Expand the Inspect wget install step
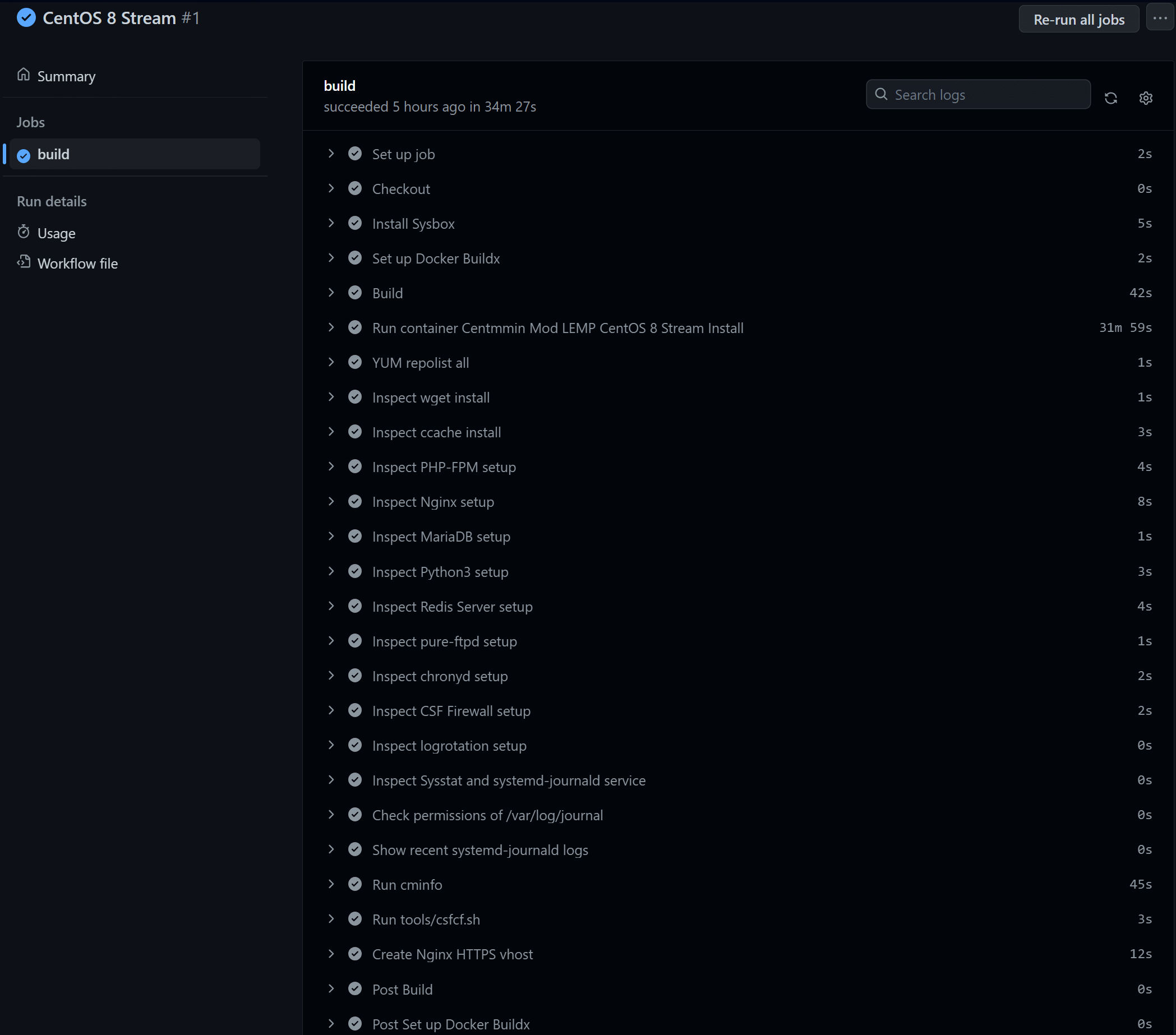The image size is (1176, 1035). pos(331,397)
